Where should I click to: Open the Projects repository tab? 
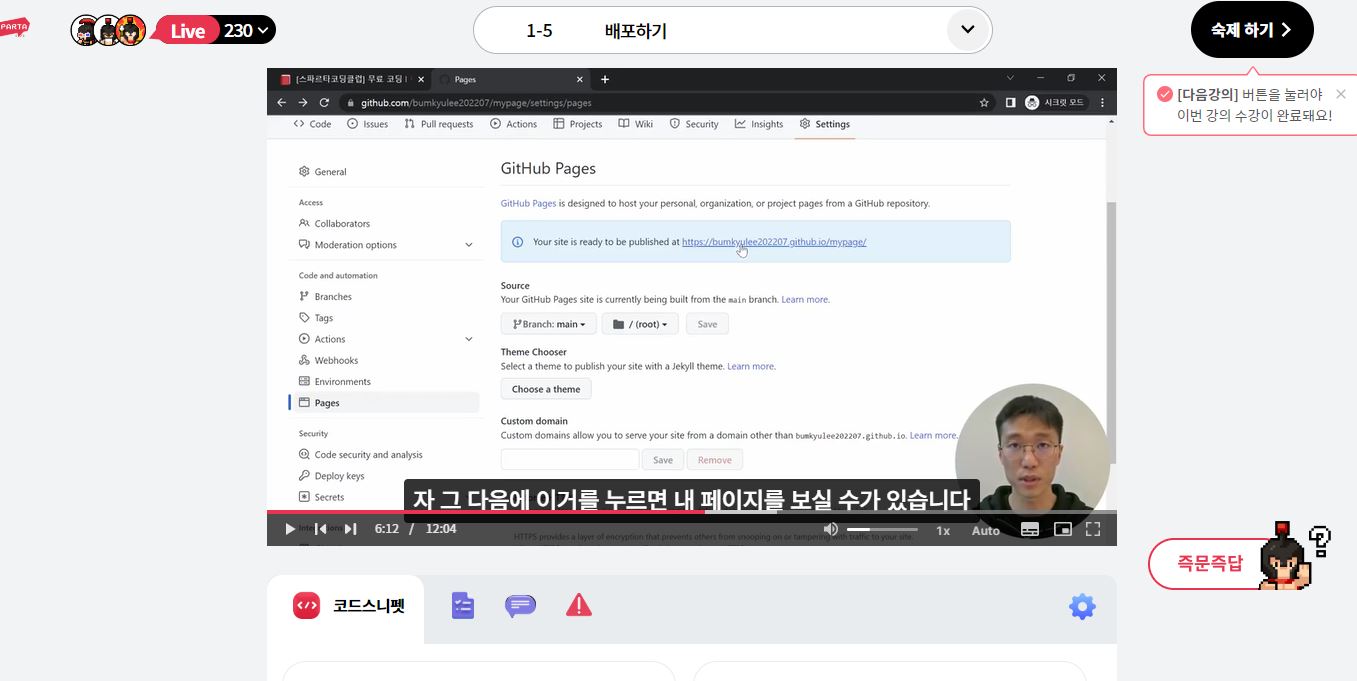pyautogui.click(x=578, y=124)
